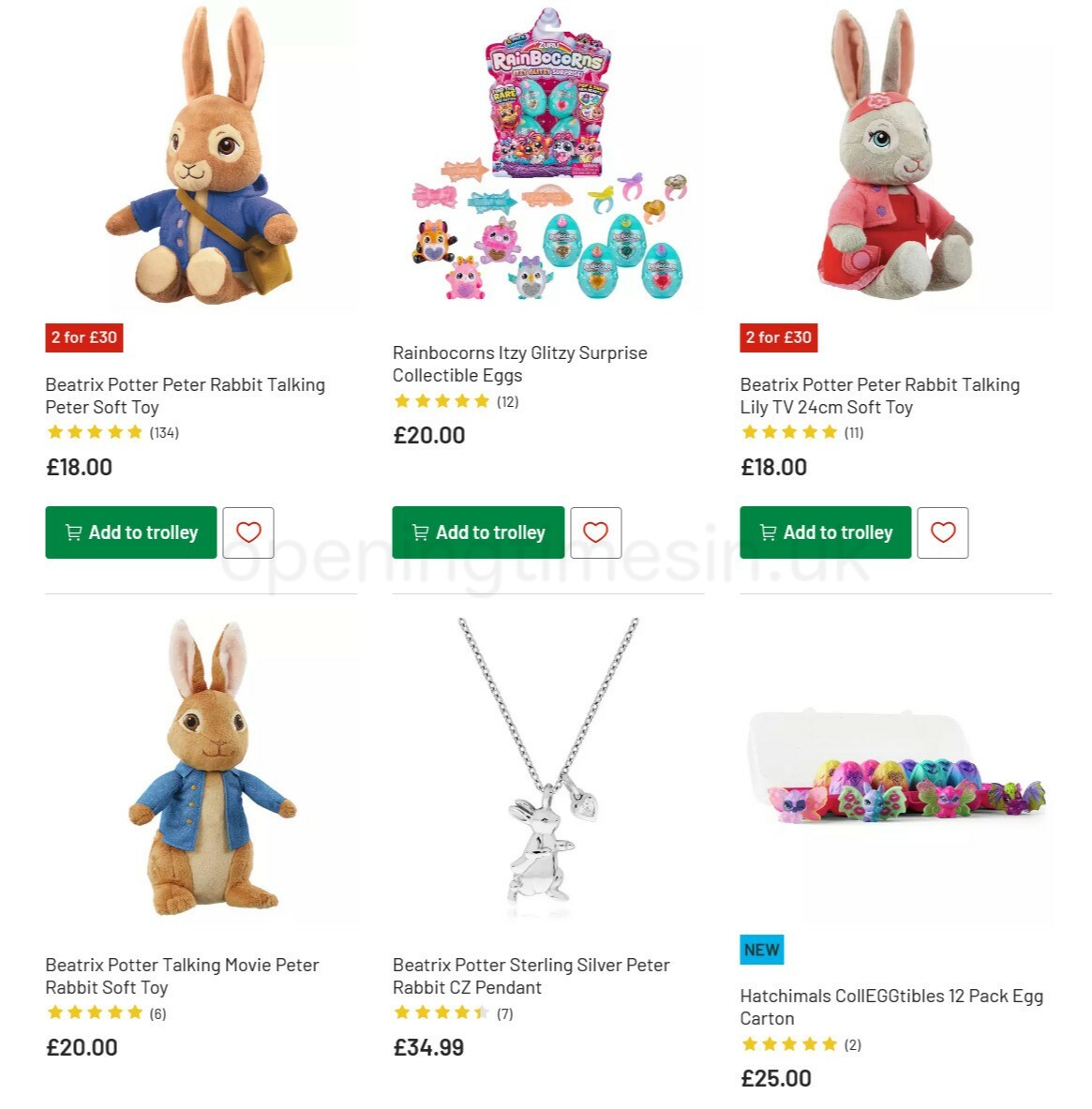Click the star rating for Hatchimals Egg Carton
Image resolution: width=1092 pixels, height=1109 pixels.
(x=790, y=1043)
